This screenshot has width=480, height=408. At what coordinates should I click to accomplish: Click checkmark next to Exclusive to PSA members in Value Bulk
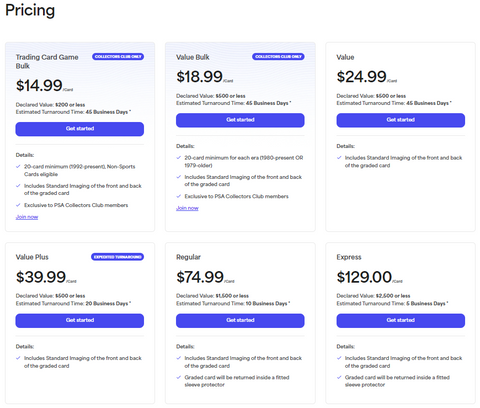(x=179, y=196)
